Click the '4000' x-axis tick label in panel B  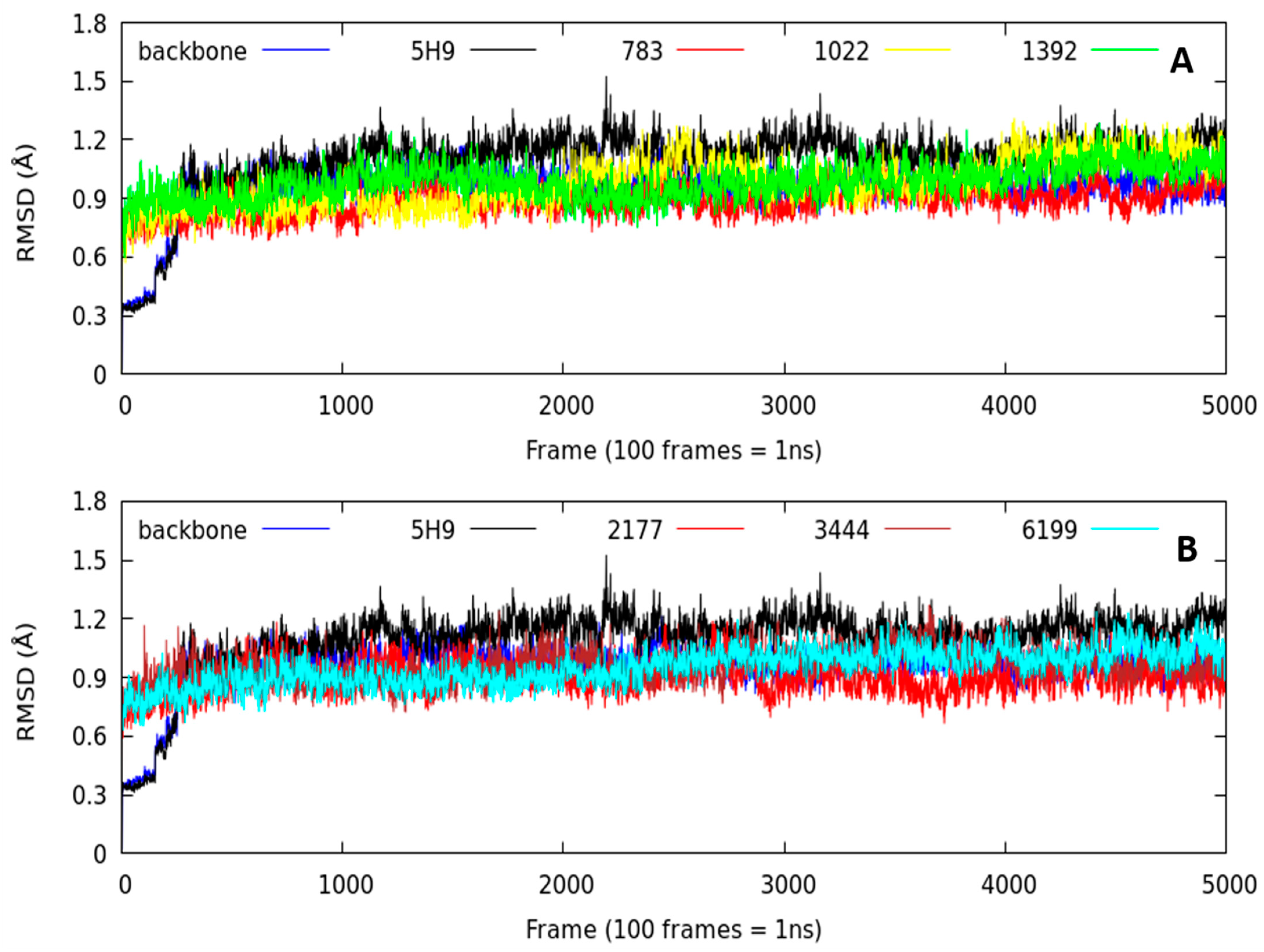[1009, 884]
